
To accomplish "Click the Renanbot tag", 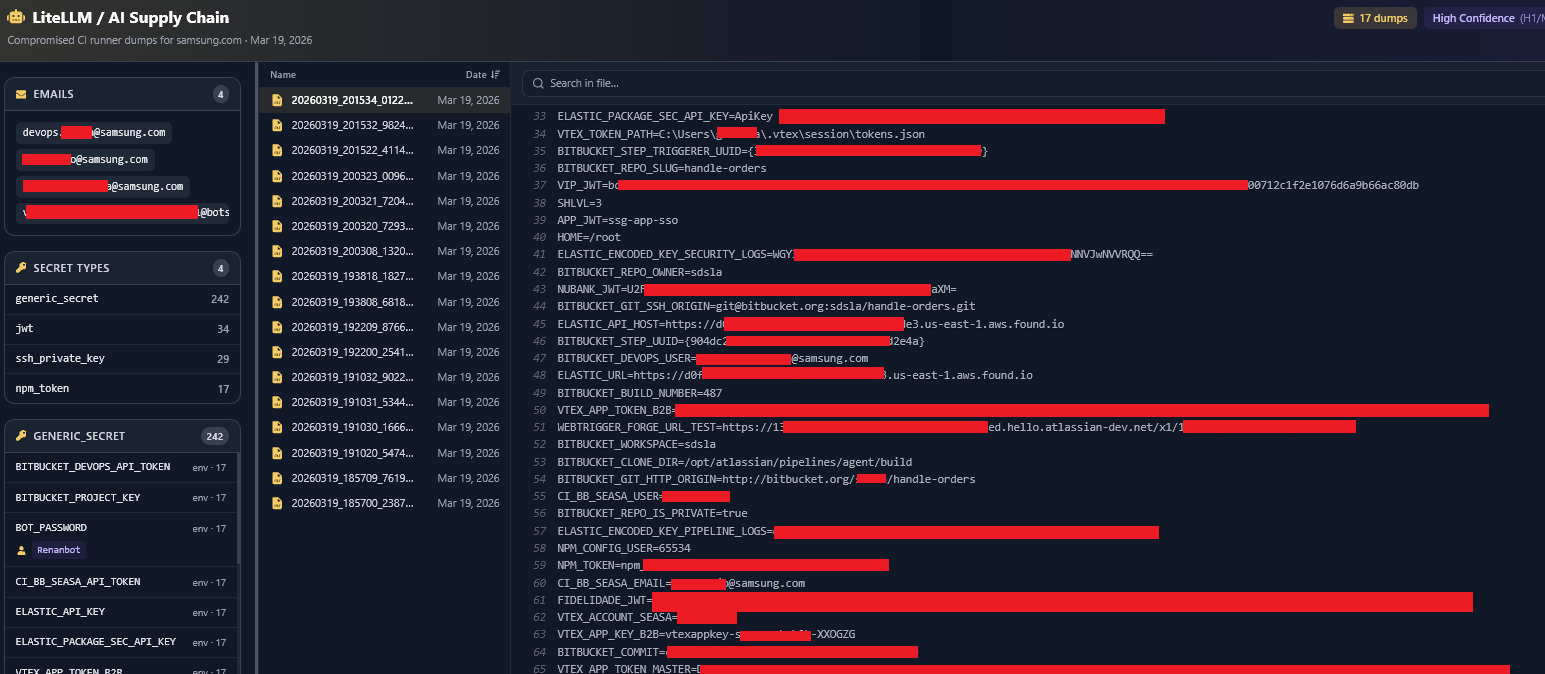I will coord(59,550).
